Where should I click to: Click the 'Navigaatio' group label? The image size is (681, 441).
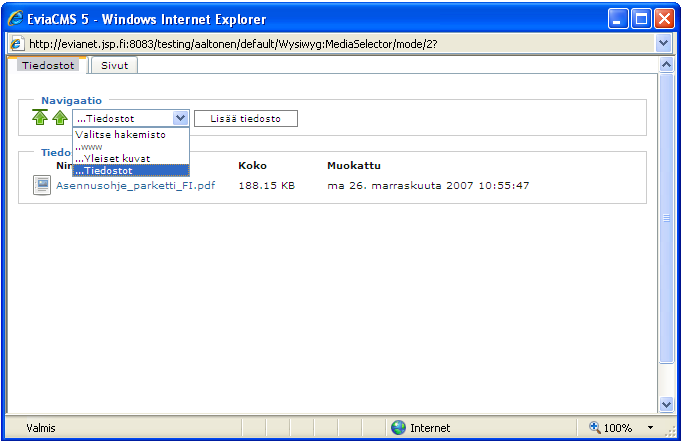click(72, 100)
